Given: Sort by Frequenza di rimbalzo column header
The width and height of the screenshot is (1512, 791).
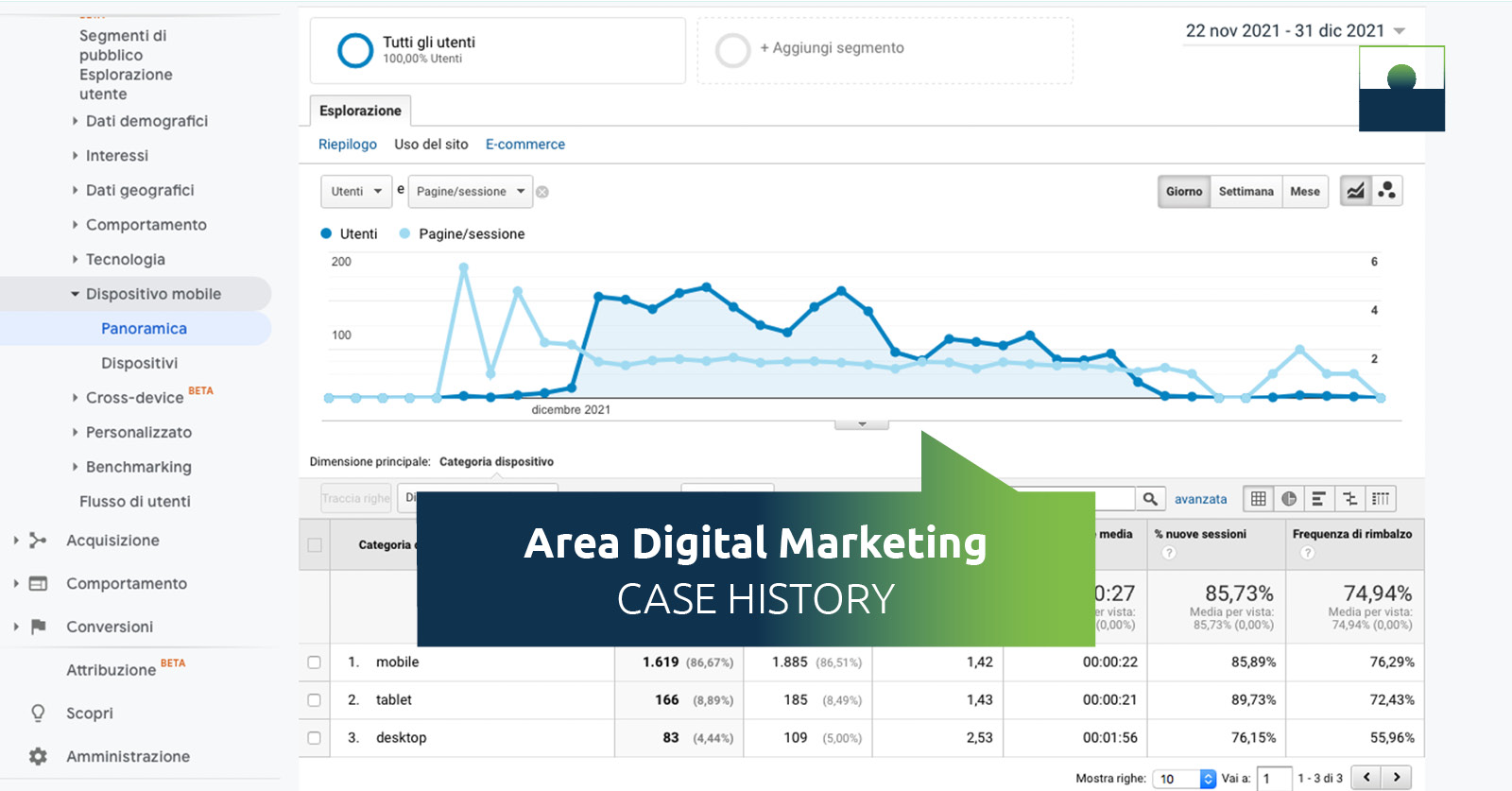Looking at the screenshot, I should (1352, 534).
